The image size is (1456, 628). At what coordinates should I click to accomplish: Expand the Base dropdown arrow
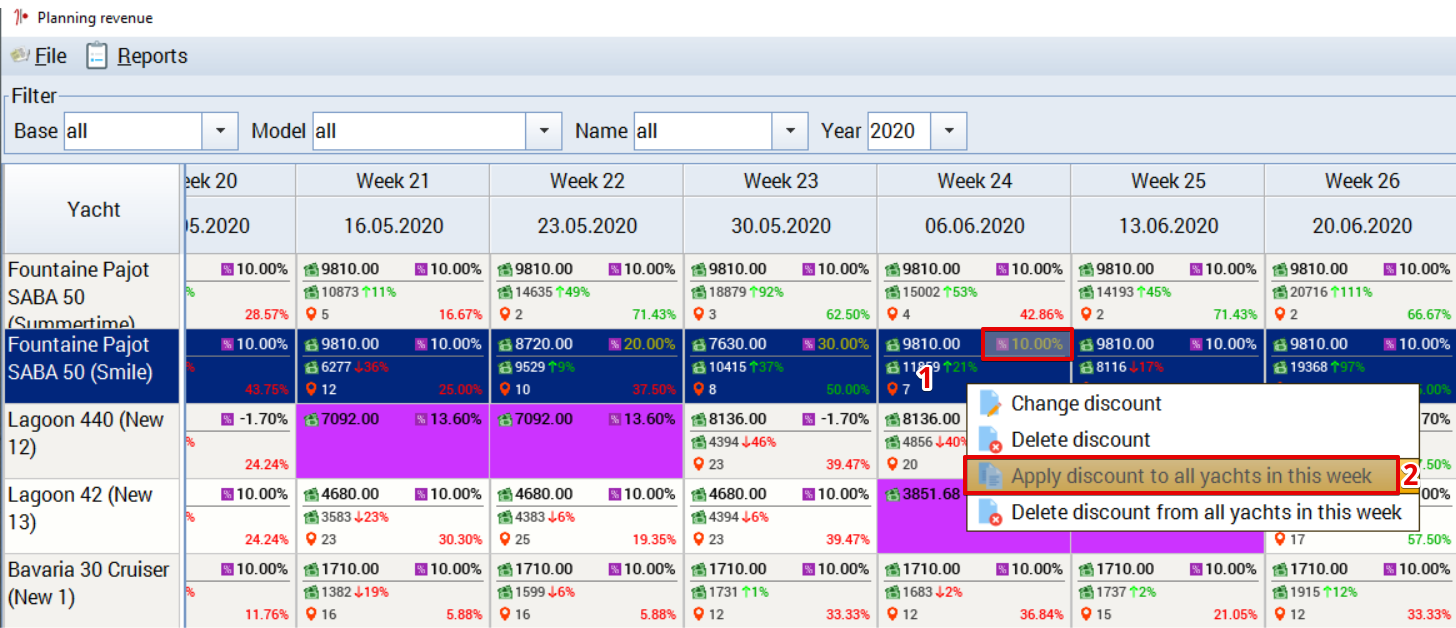point(220,131)
